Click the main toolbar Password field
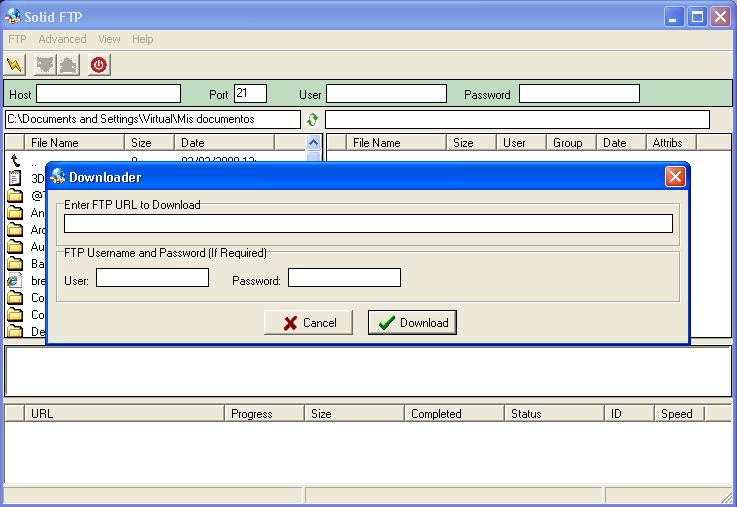This screenshot has height=507, width=737. 579,94
